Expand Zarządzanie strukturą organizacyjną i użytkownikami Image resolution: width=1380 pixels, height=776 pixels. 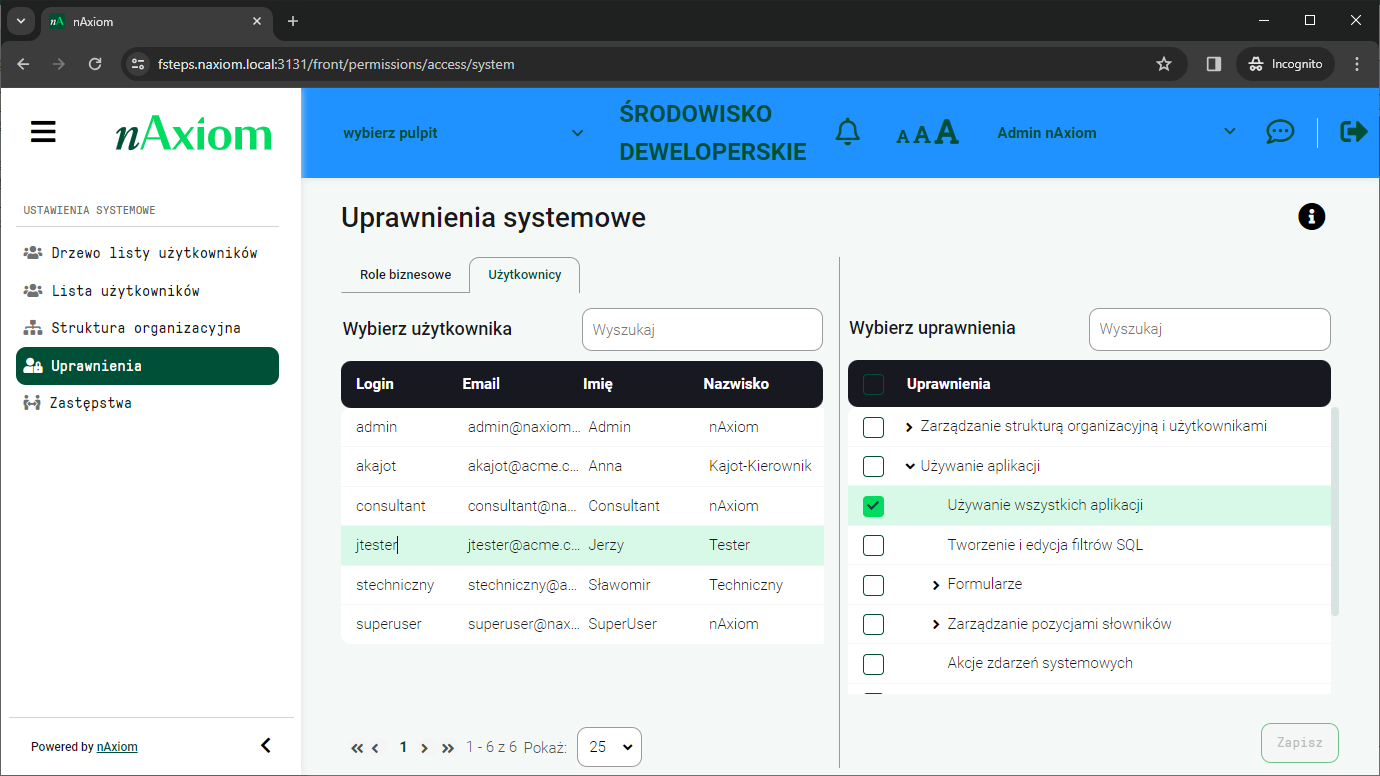909,427
